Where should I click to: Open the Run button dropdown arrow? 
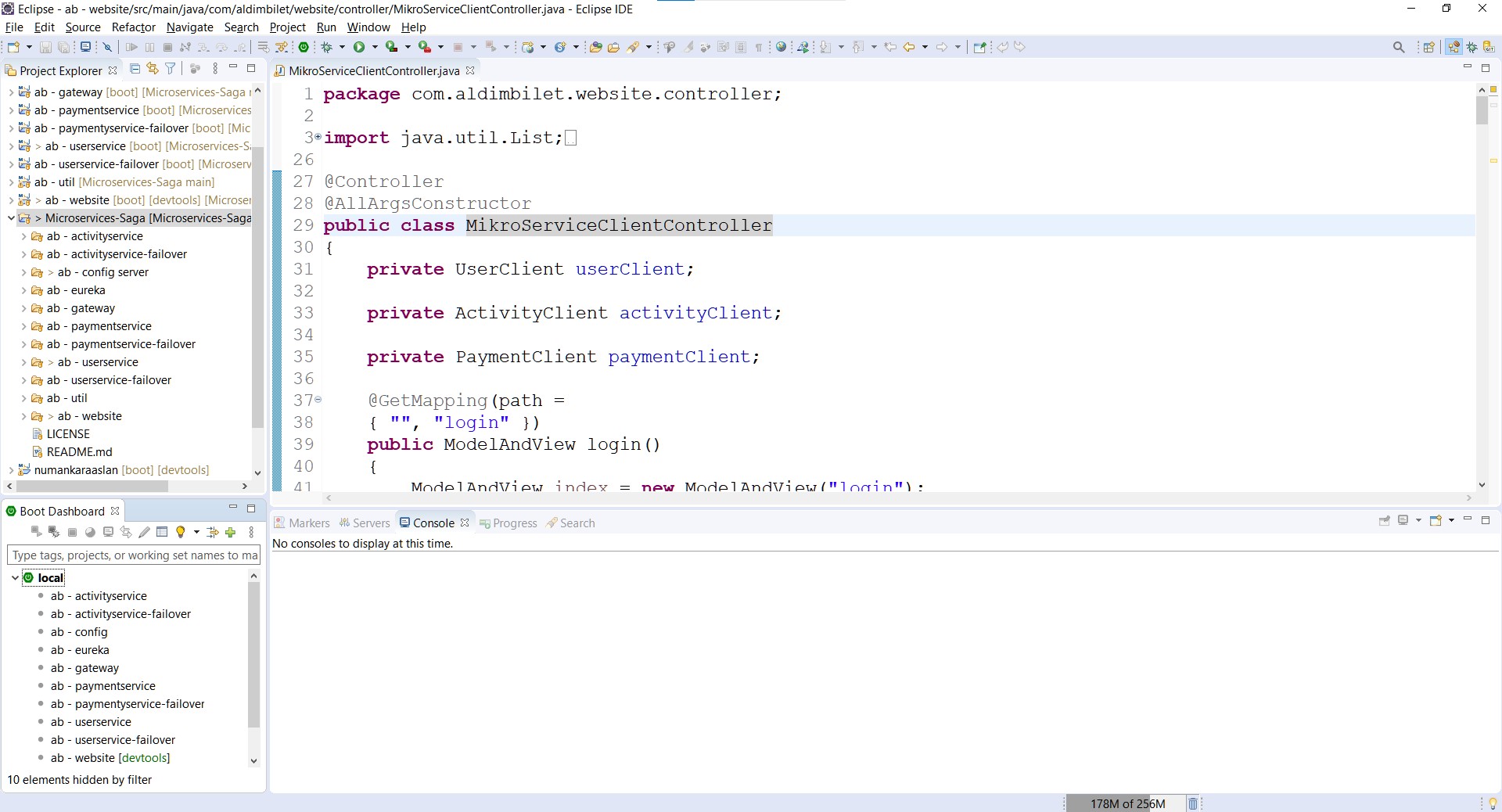click(x=375, y=47)
